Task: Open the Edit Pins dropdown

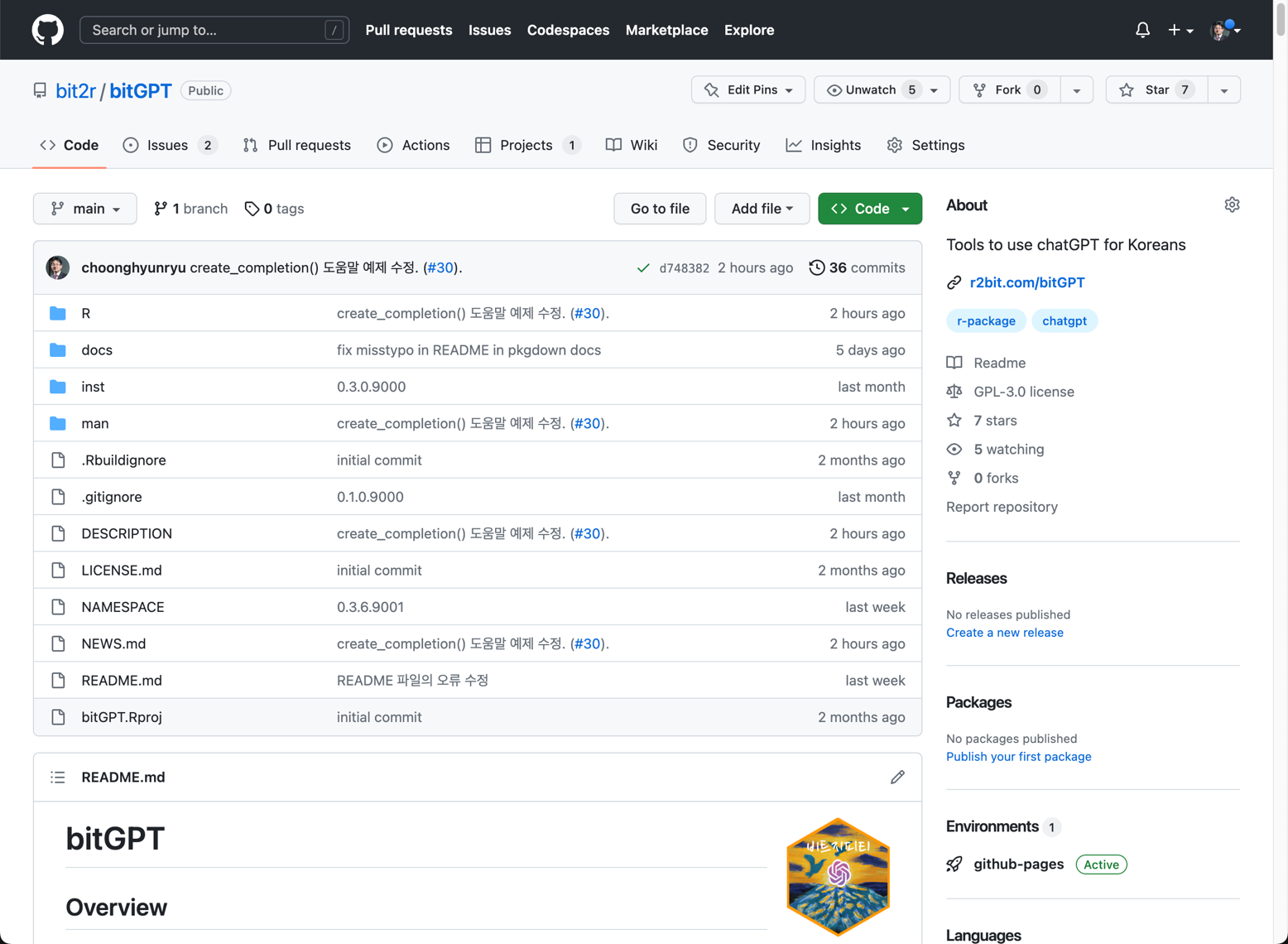Action: pyautogui.click(x=748, y=89)
